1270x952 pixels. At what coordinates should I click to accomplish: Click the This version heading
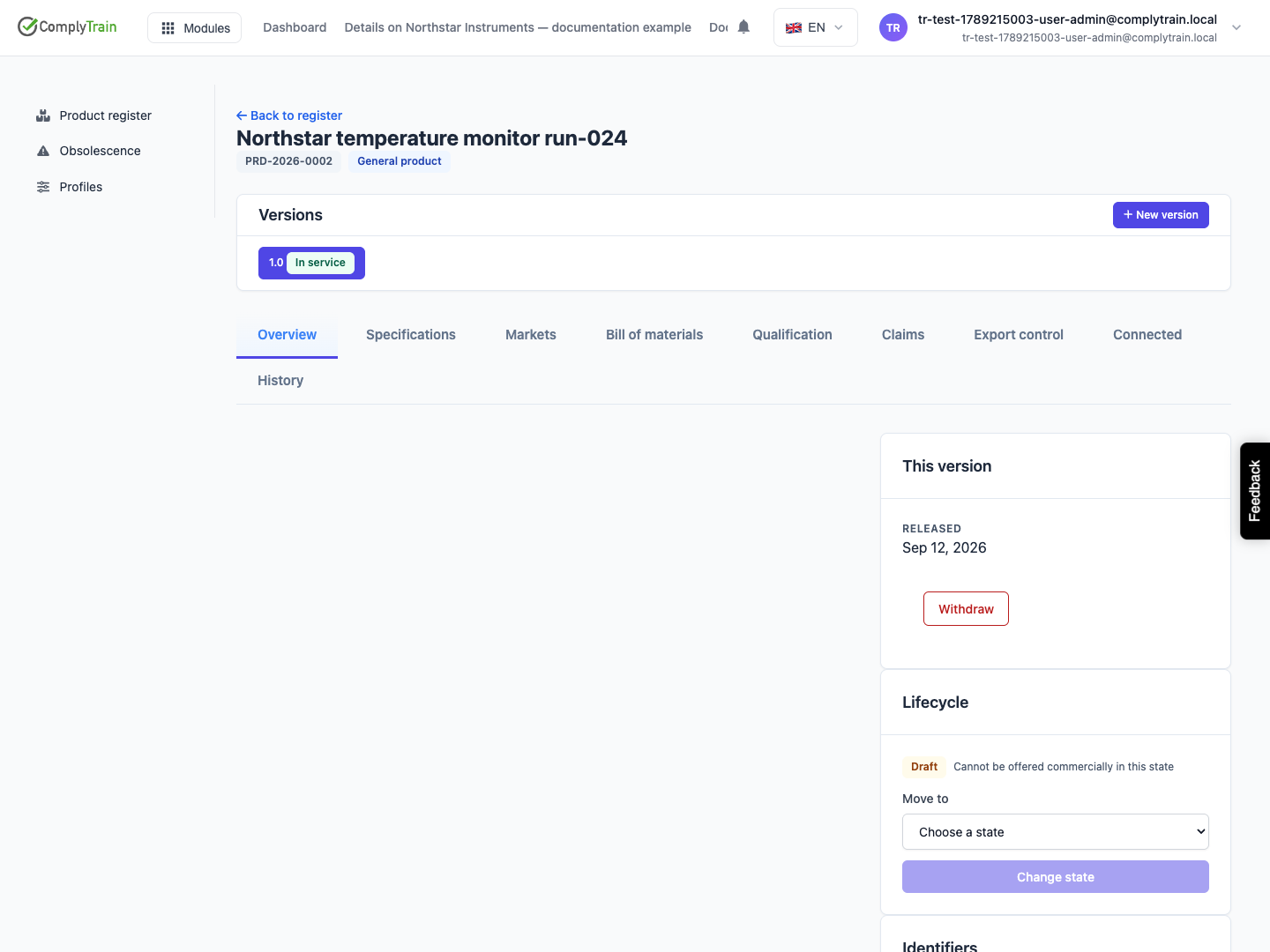(x=946, y=466)
